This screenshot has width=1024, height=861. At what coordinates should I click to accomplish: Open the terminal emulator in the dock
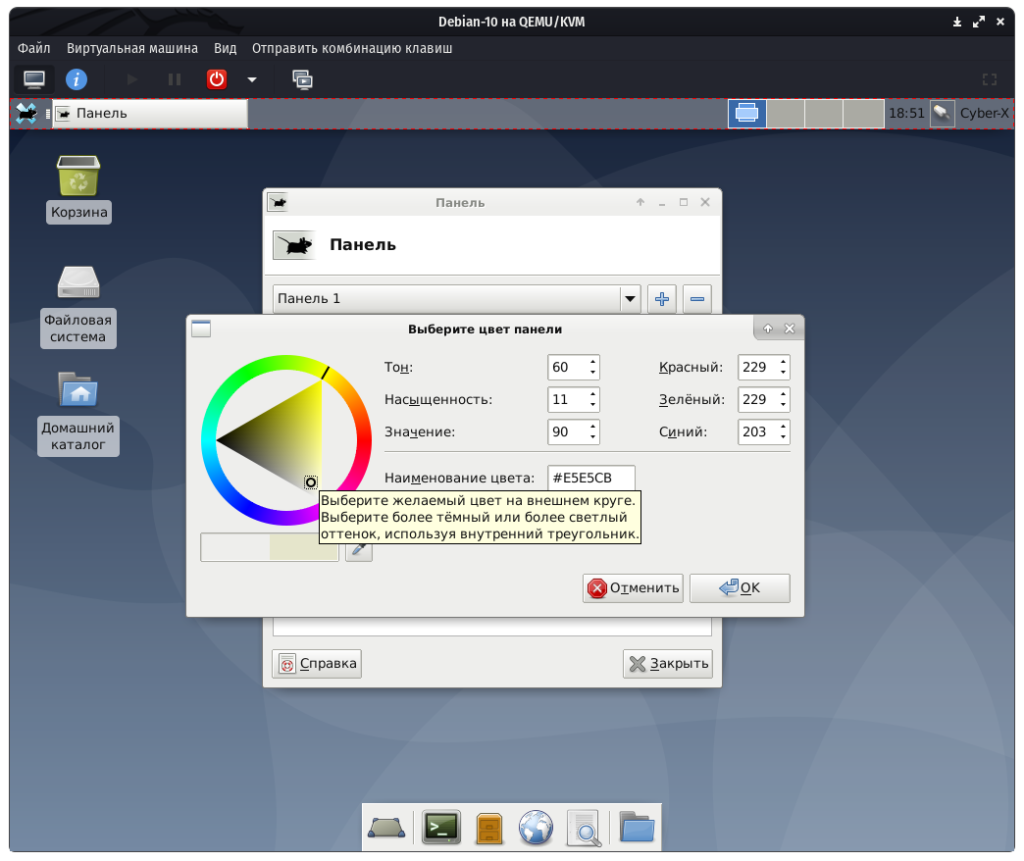click(441, 827)
